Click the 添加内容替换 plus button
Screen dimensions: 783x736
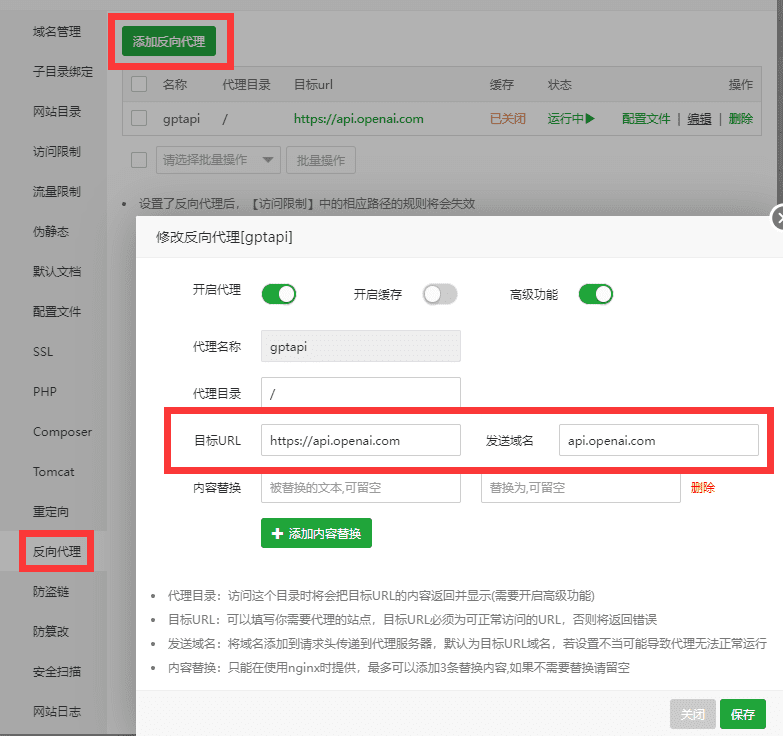click(x=316, y=534)
